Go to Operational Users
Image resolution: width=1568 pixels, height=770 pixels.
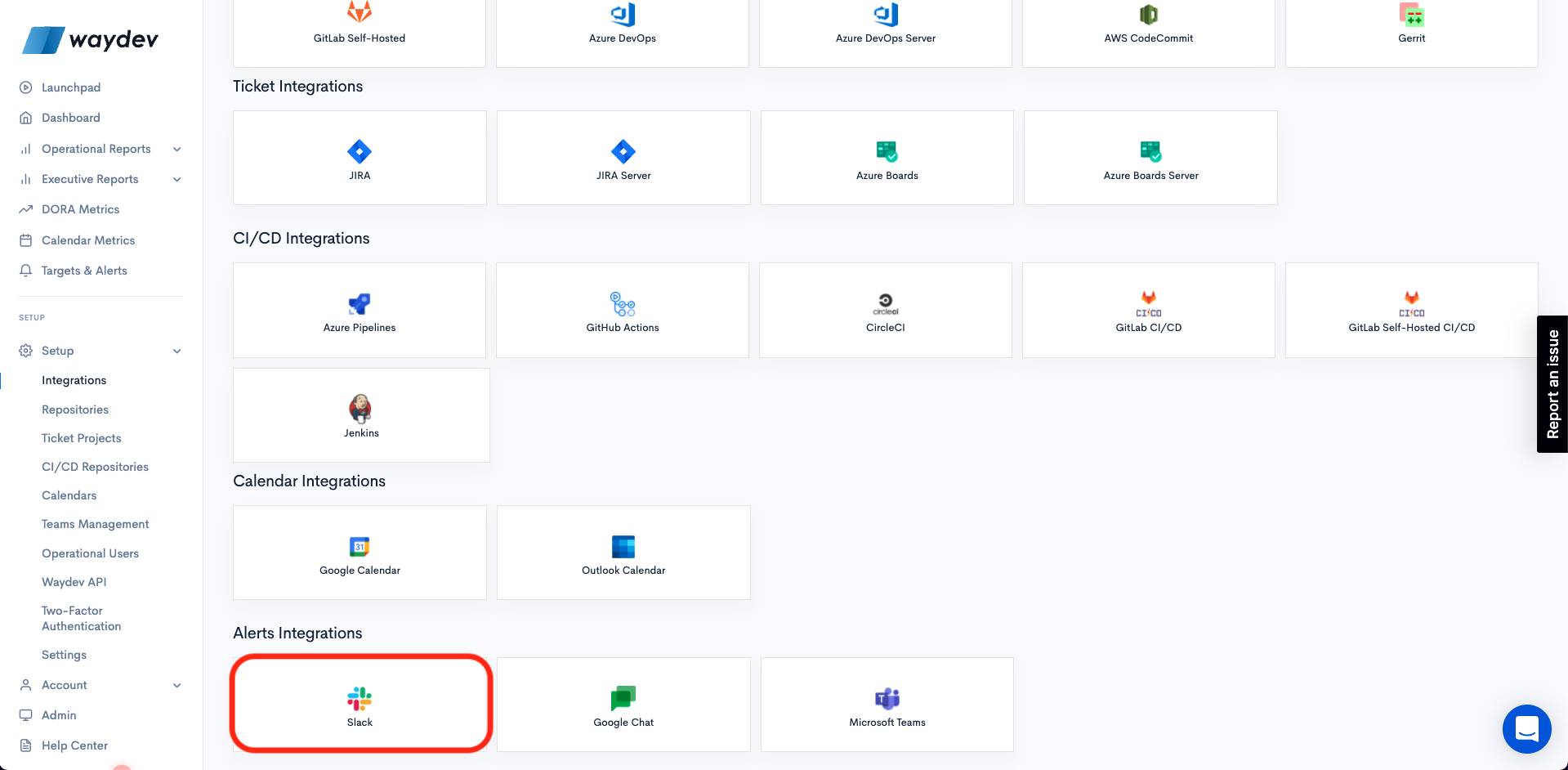[90, 553]
